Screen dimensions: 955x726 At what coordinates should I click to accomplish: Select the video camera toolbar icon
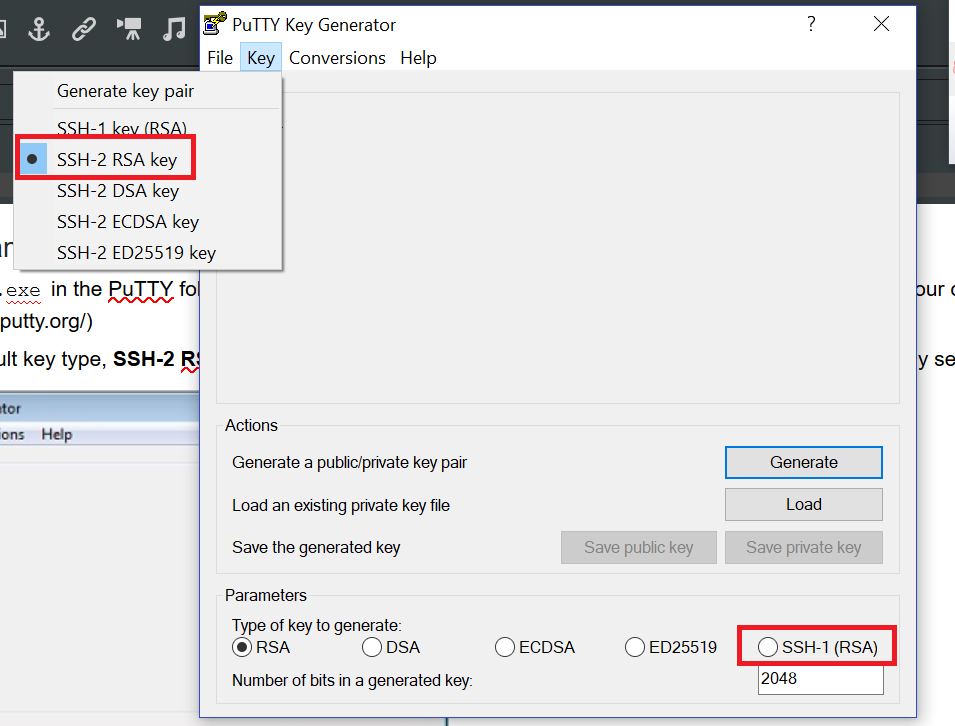(x=130, y=29)
